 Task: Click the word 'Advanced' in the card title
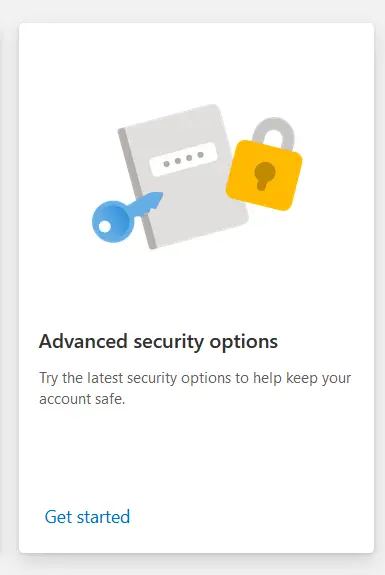point(83,341)
